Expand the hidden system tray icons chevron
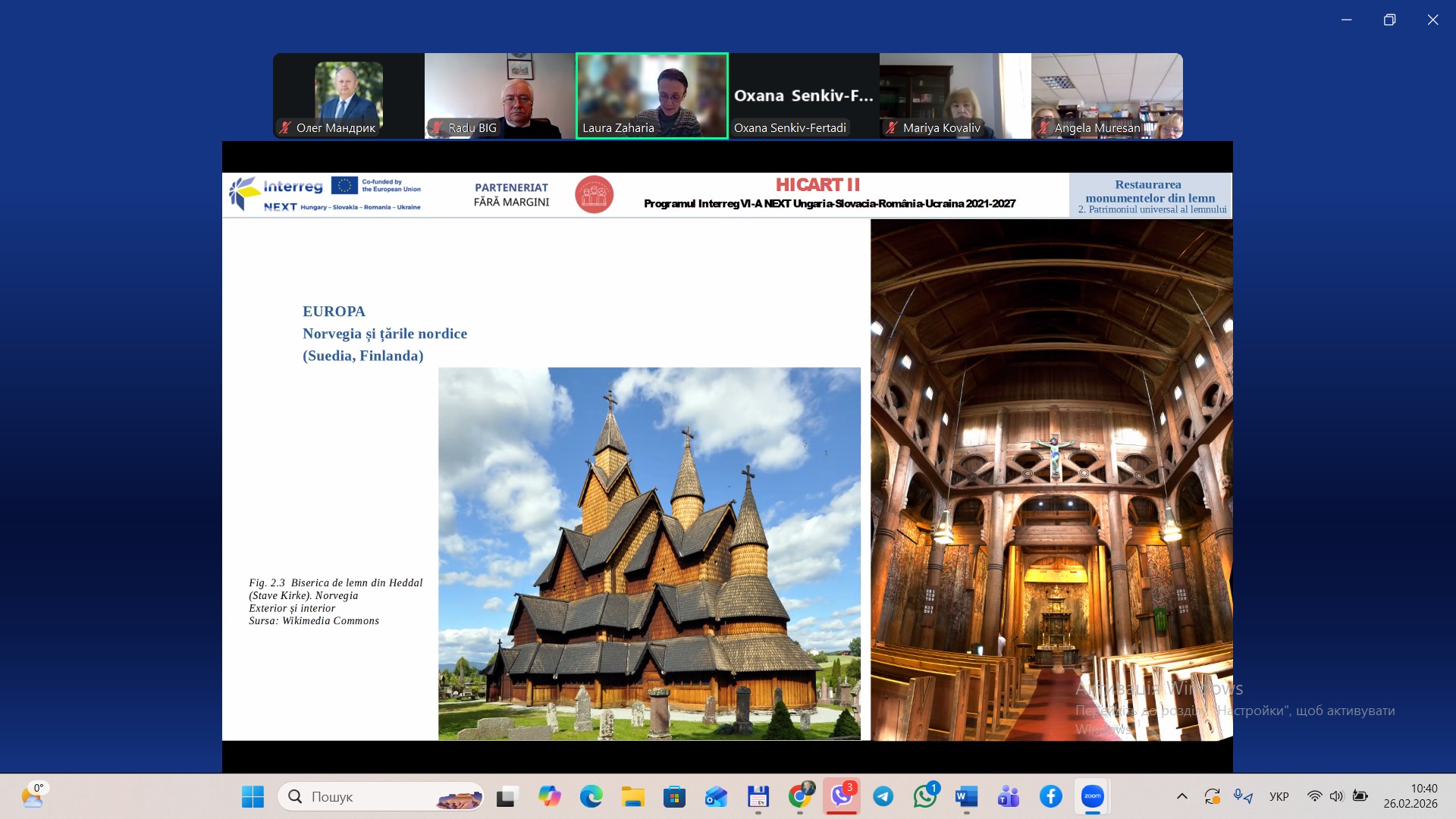This screenshot has width=1456, height=819. [x=1181, y=796]
